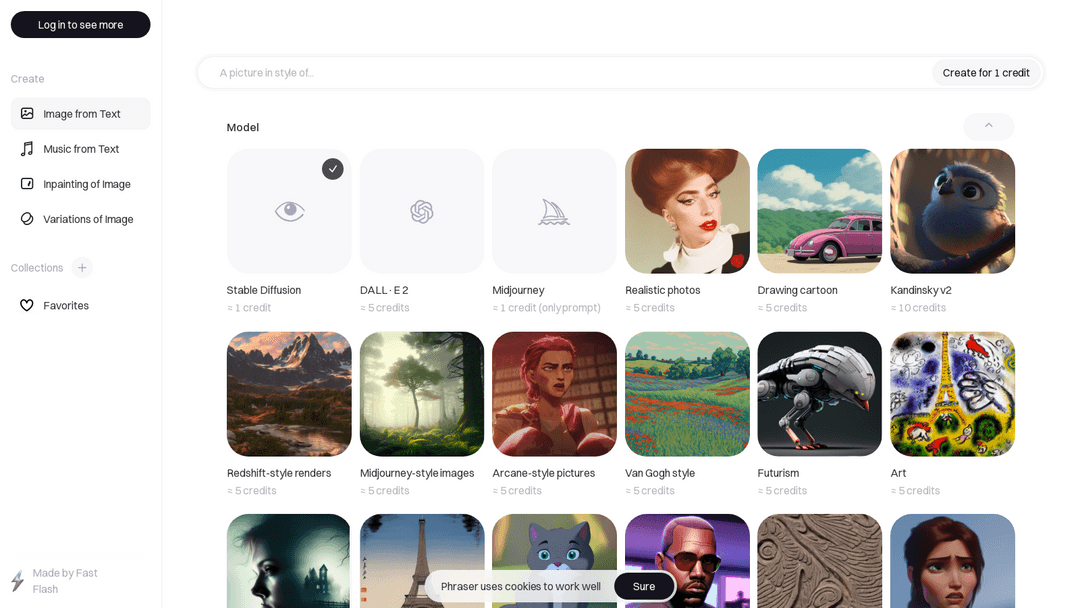Click the '≈ 10 credits' price under Kandinsky v2
This screenshot has height=608, width=1080.
pos(918,308)
